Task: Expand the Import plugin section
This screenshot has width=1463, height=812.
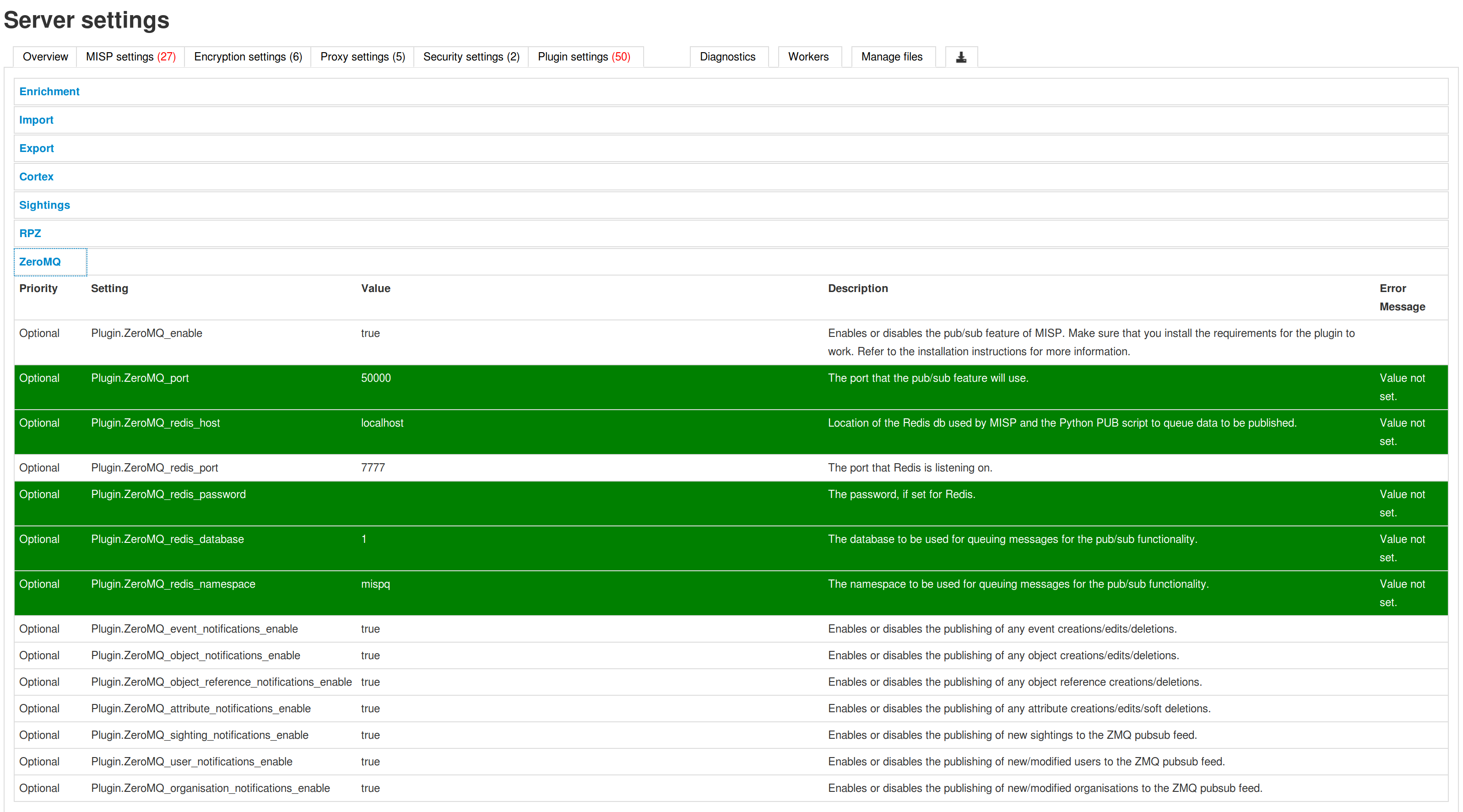Action: [x=36, y=120]
